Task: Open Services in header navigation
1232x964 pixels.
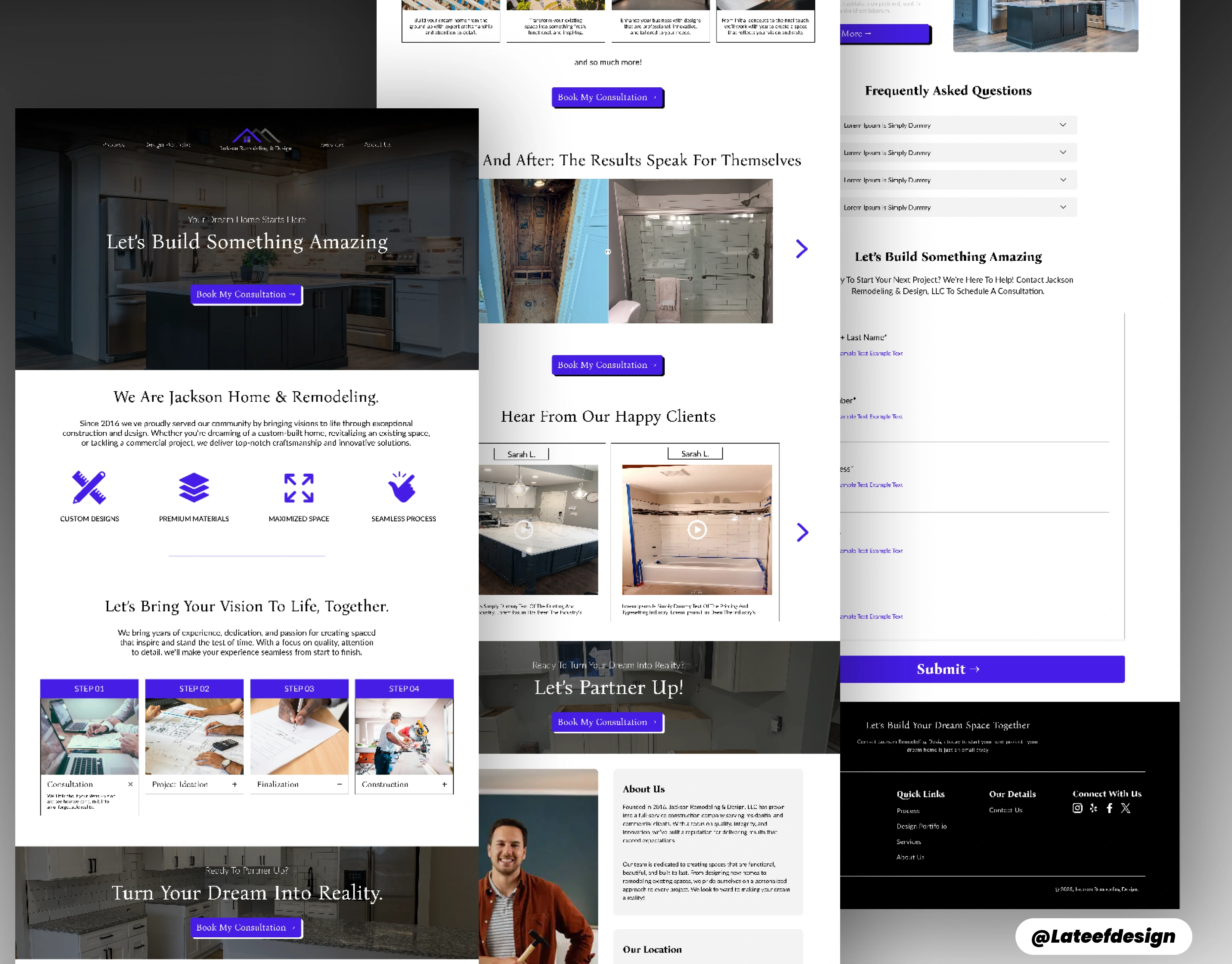Action: click(x=332, y=145)
